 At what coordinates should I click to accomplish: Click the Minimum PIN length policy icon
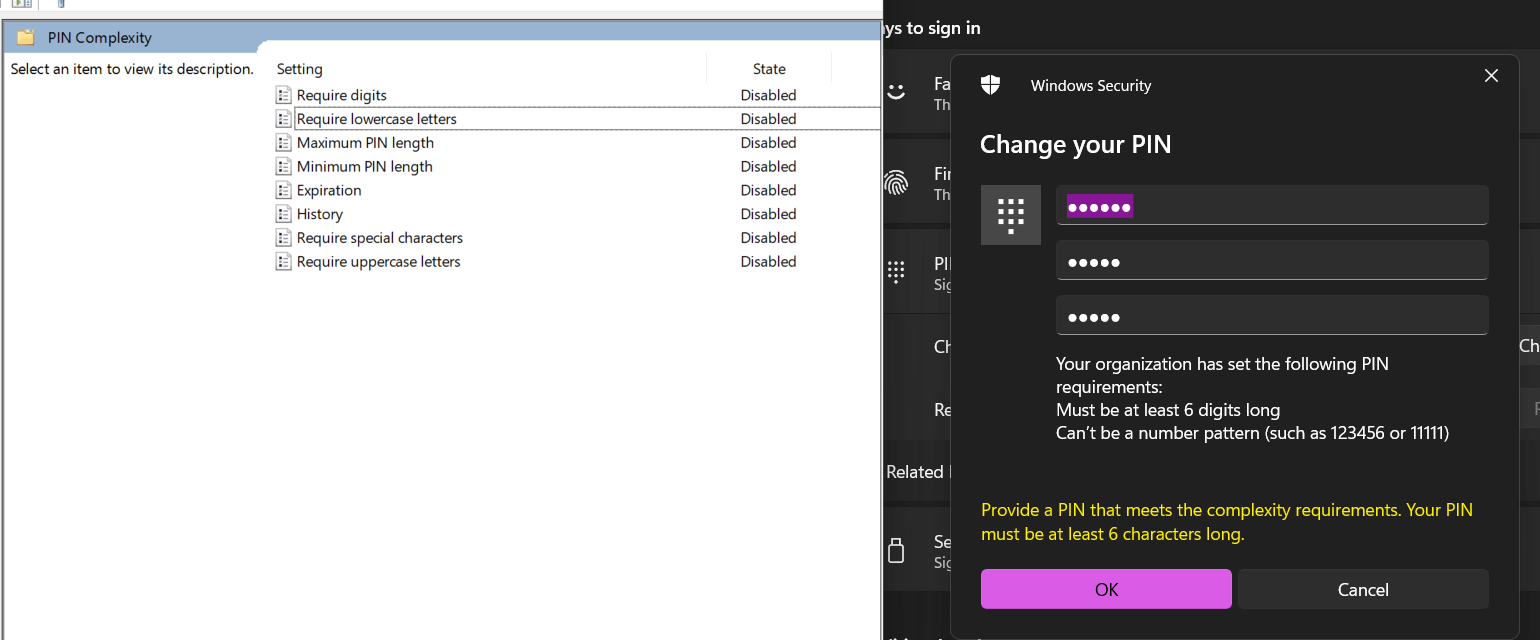click(x=284, y=167)
